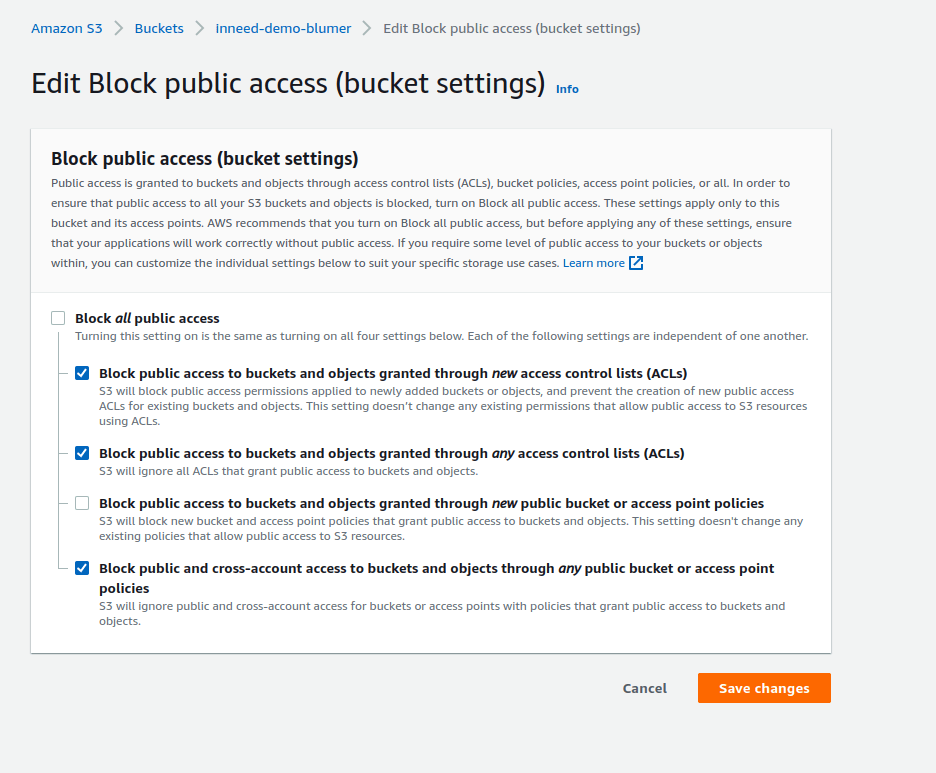The image size is (936, 773).
Task: Click the orange Save changes button
Action: [x=764, y=688]
